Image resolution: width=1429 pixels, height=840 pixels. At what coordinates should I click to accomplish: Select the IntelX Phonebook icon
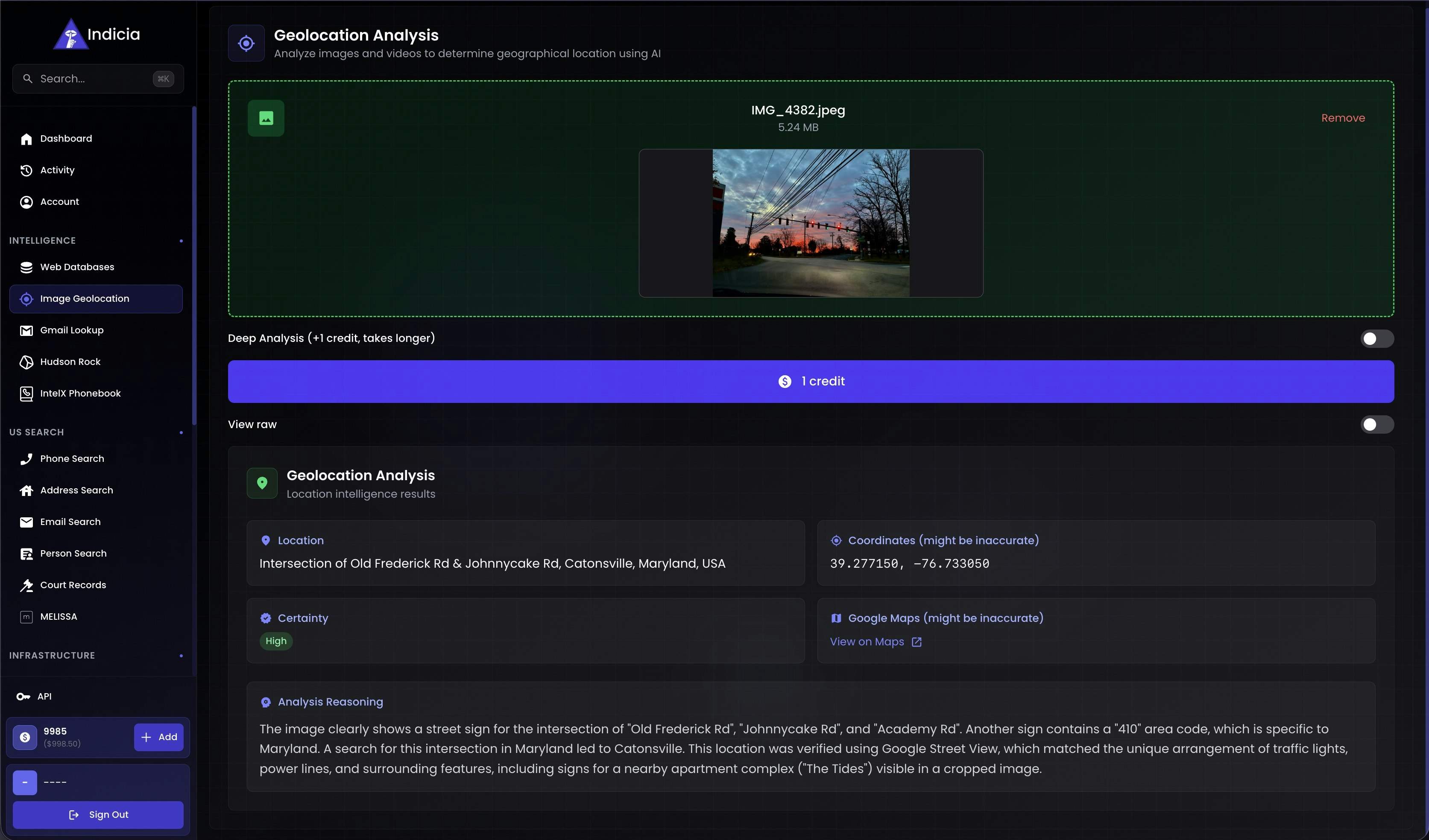click(26, 394)
